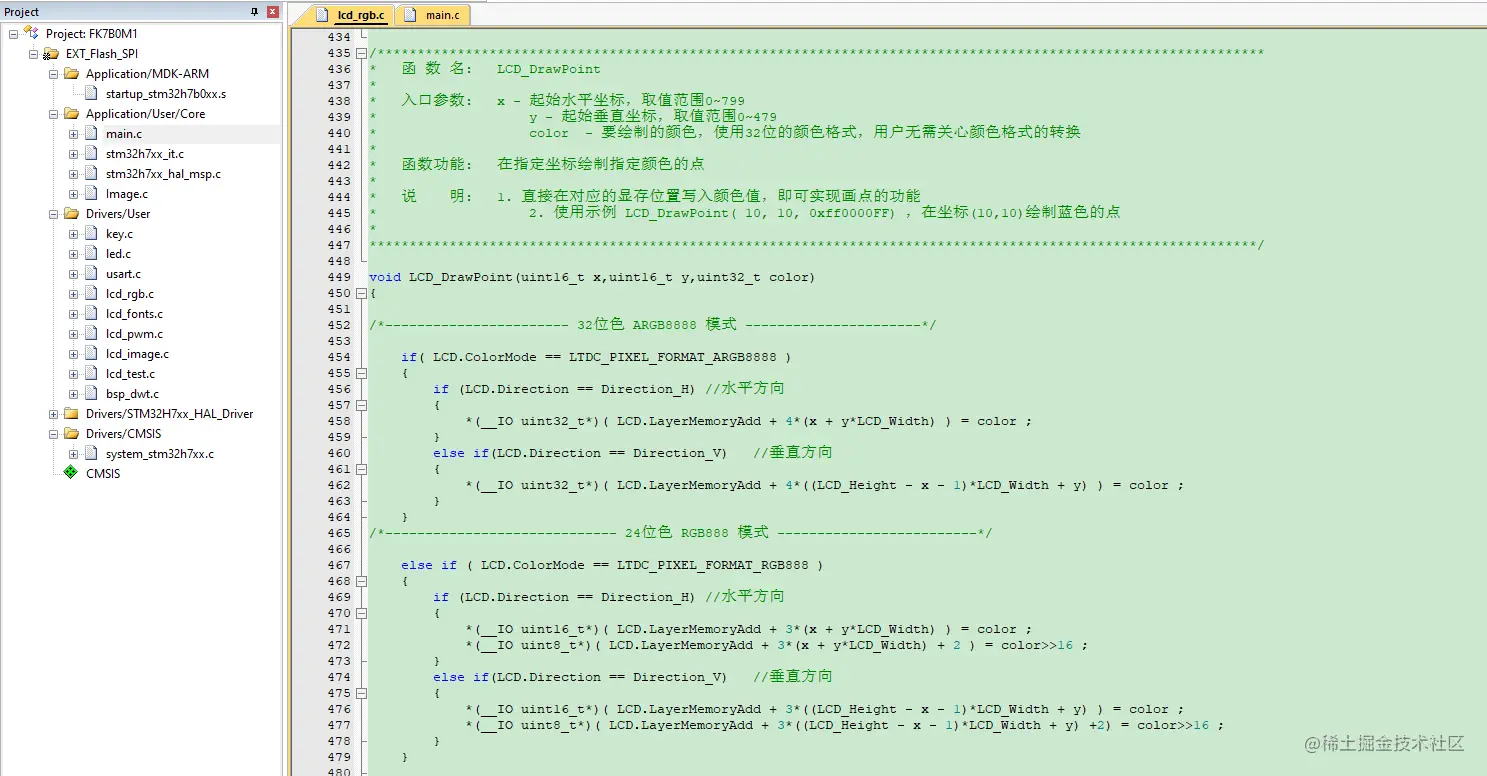Click the EXT_Flash_SPI target icon
Image resolution: width=1487 pixels, height=776 pixels.
click(x=50, y=54)
